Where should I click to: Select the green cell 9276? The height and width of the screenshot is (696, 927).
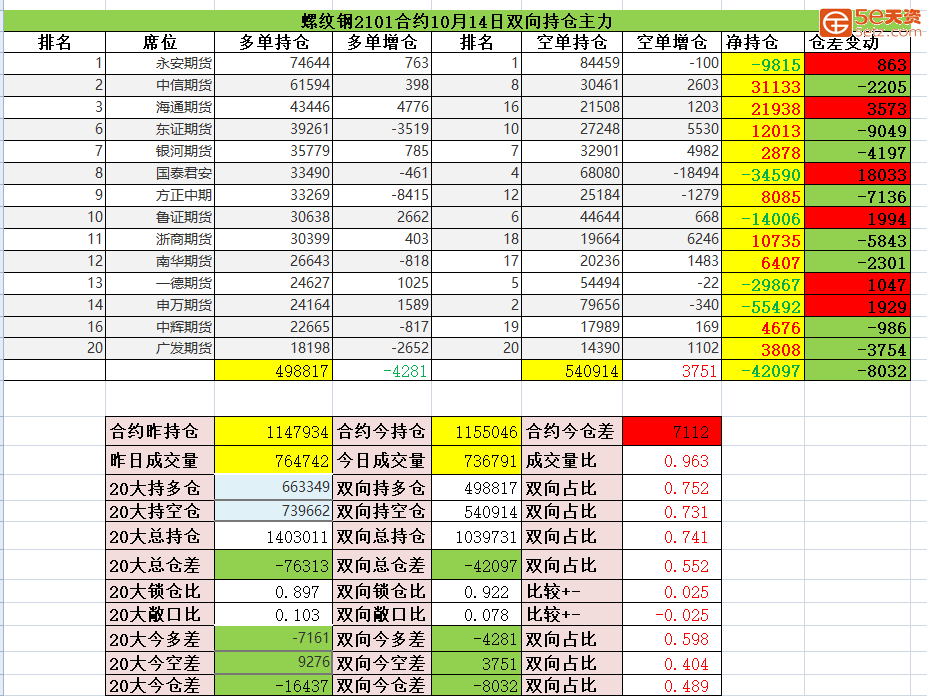coord(273,662)
